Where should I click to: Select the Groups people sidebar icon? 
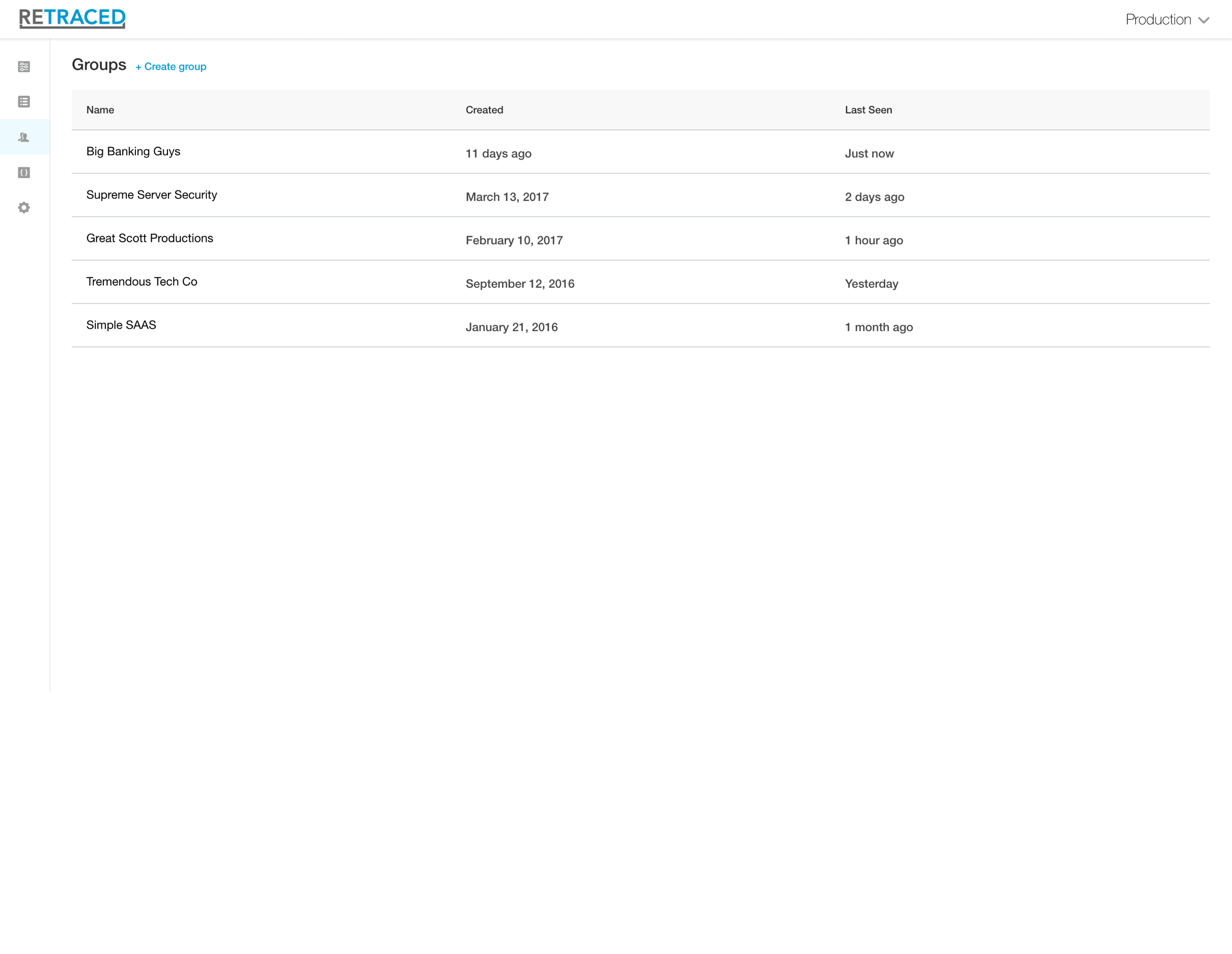click(24, 137)
